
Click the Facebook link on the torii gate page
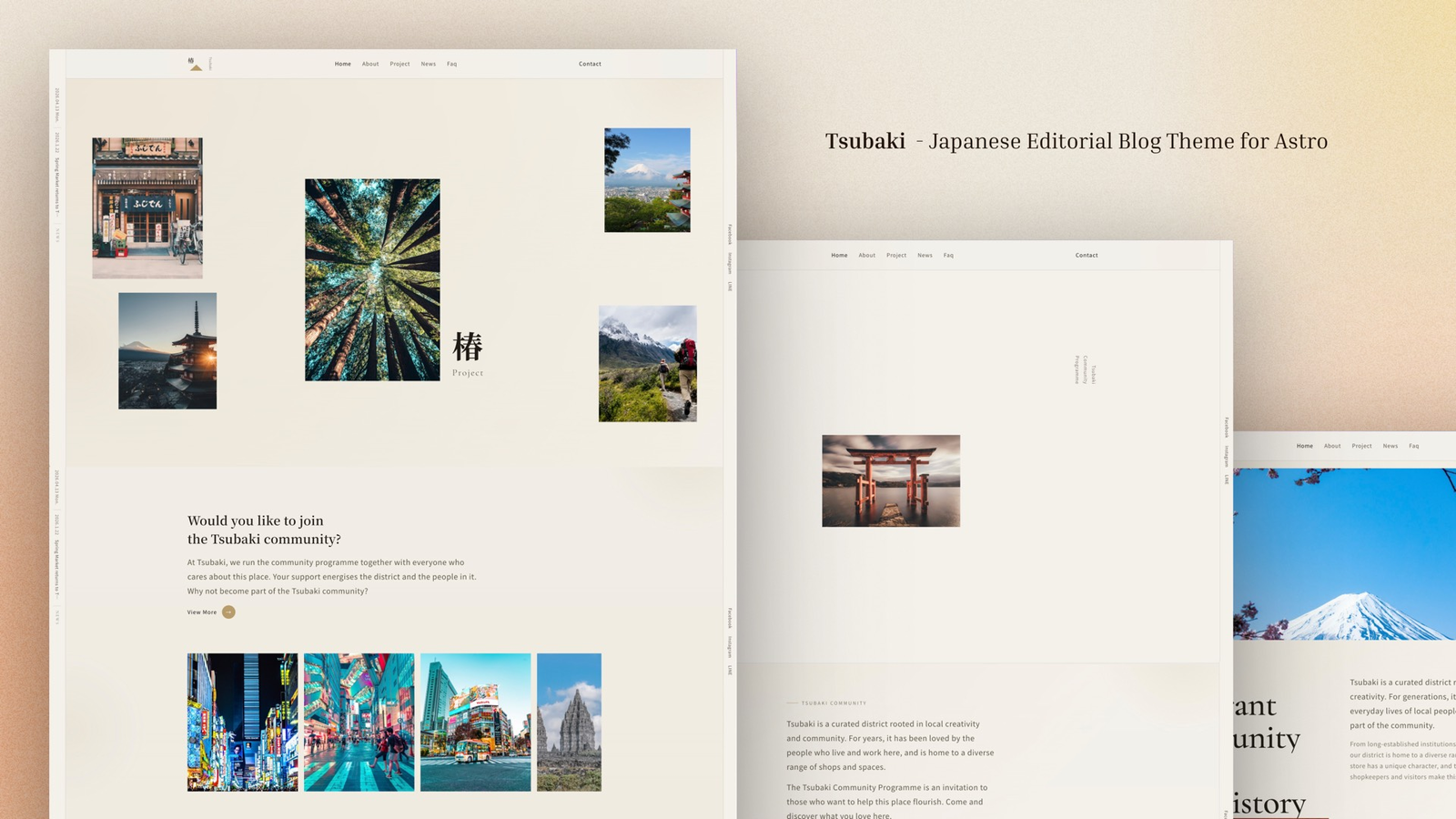[1227, 428]
